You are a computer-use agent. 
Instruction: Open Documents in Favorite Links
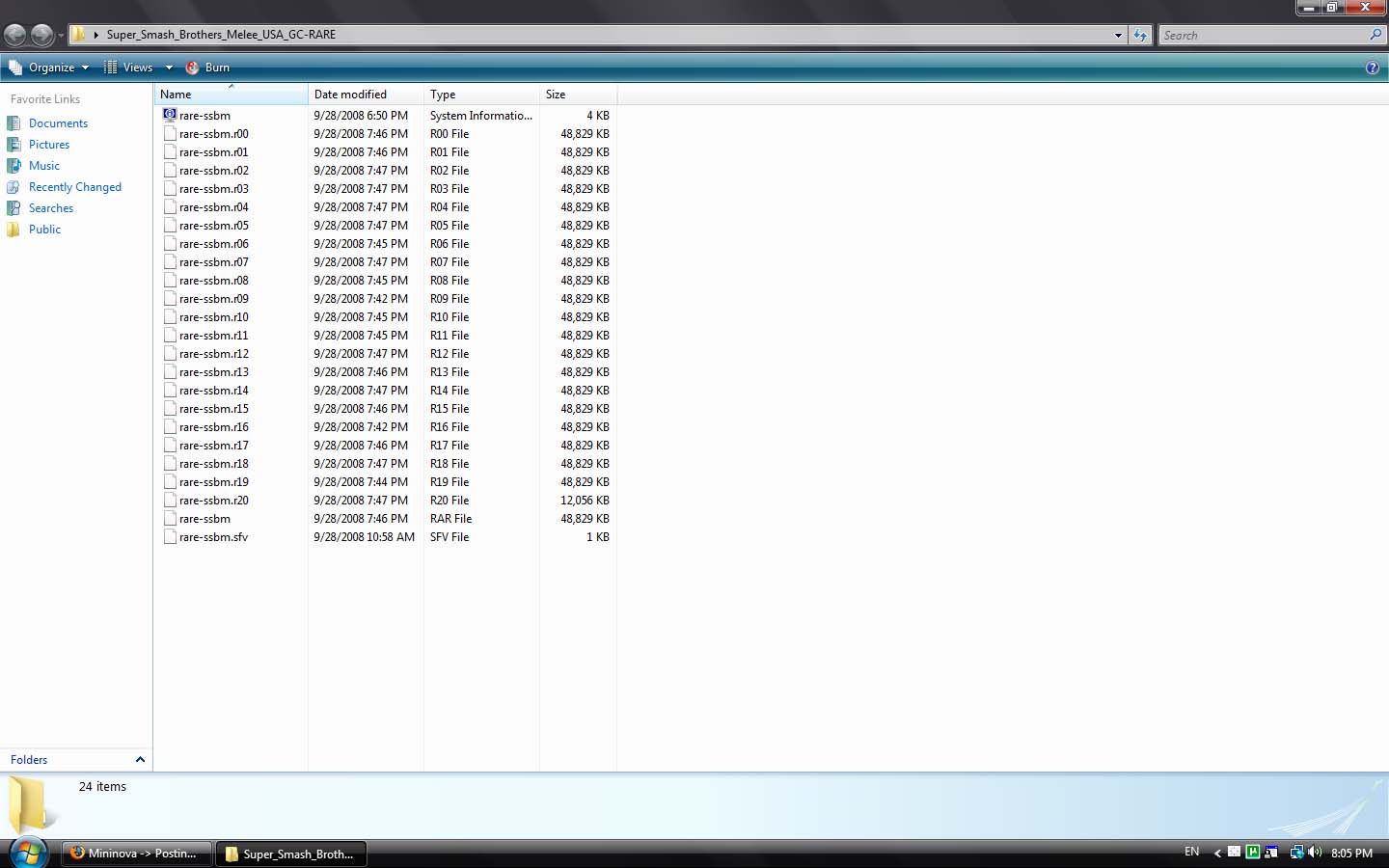pos(58,123)
